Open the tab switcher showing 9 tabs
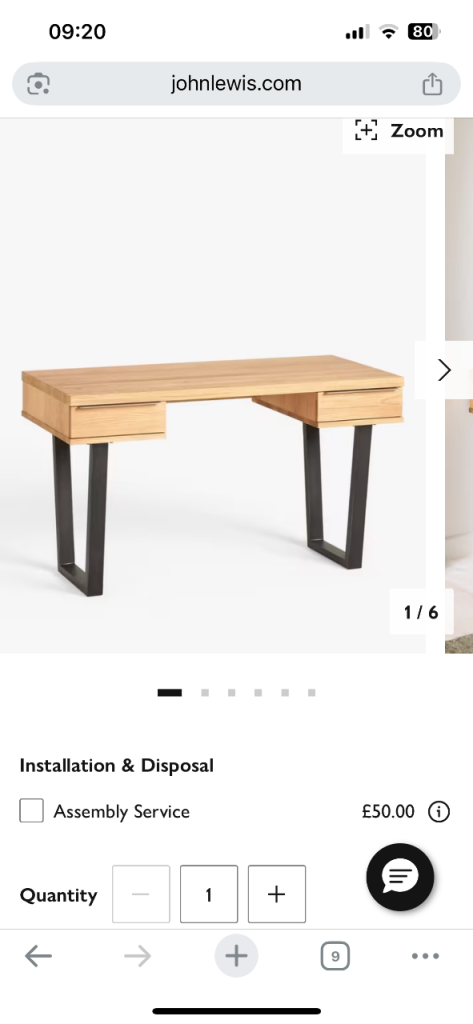This screenshot has height=1024, width=473. [335, 956]
